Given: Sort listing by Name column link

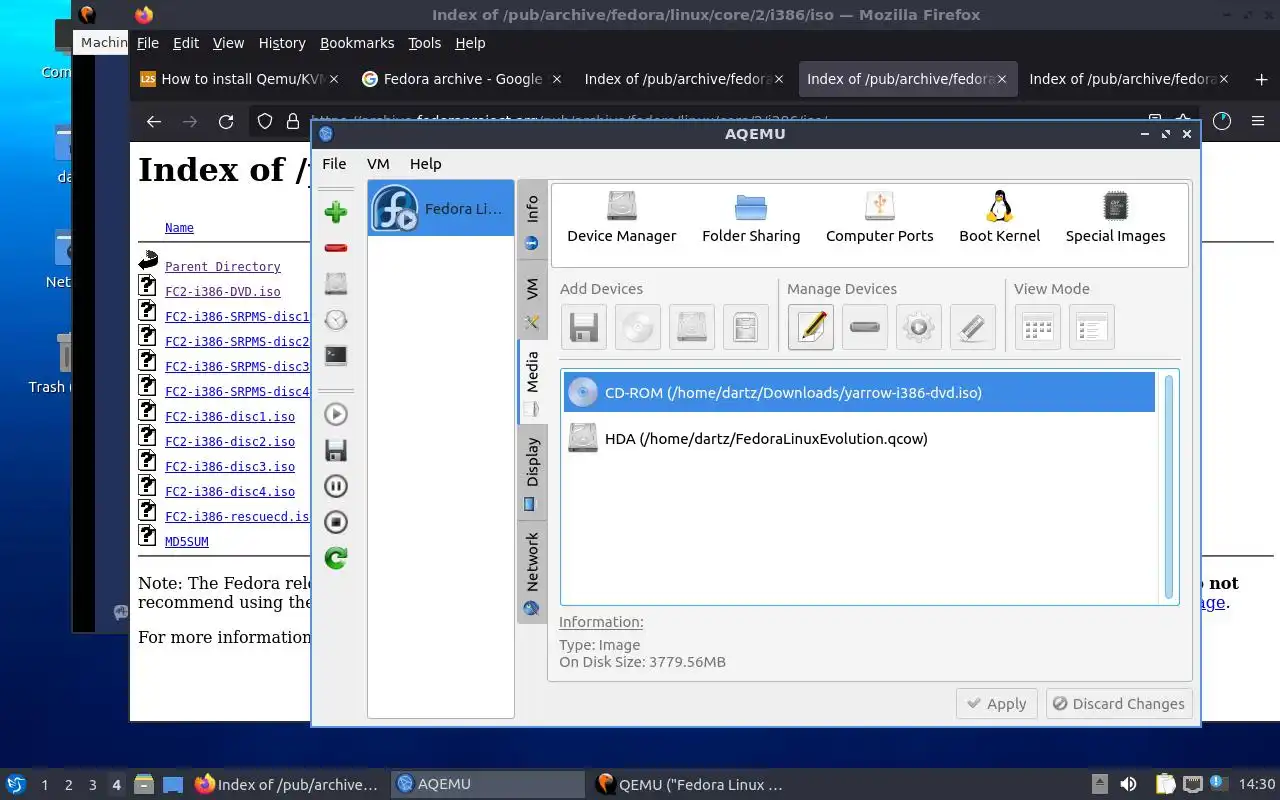Looking at the screenshot, I should (179, 228).
